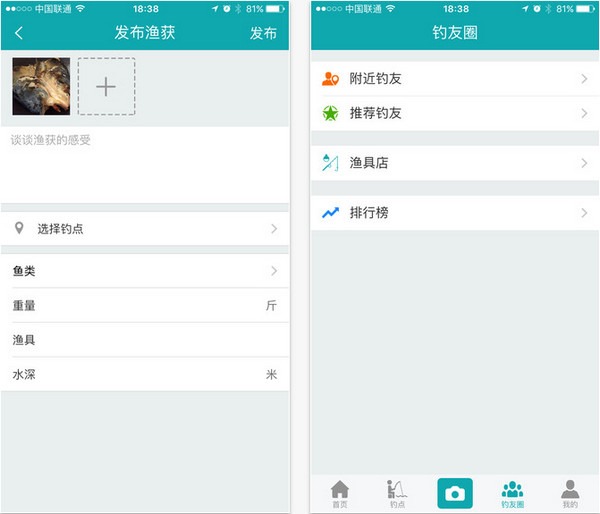Screen dimensions: 600x514
Task: Open 附近钓友 list entry
Action: 455,79
